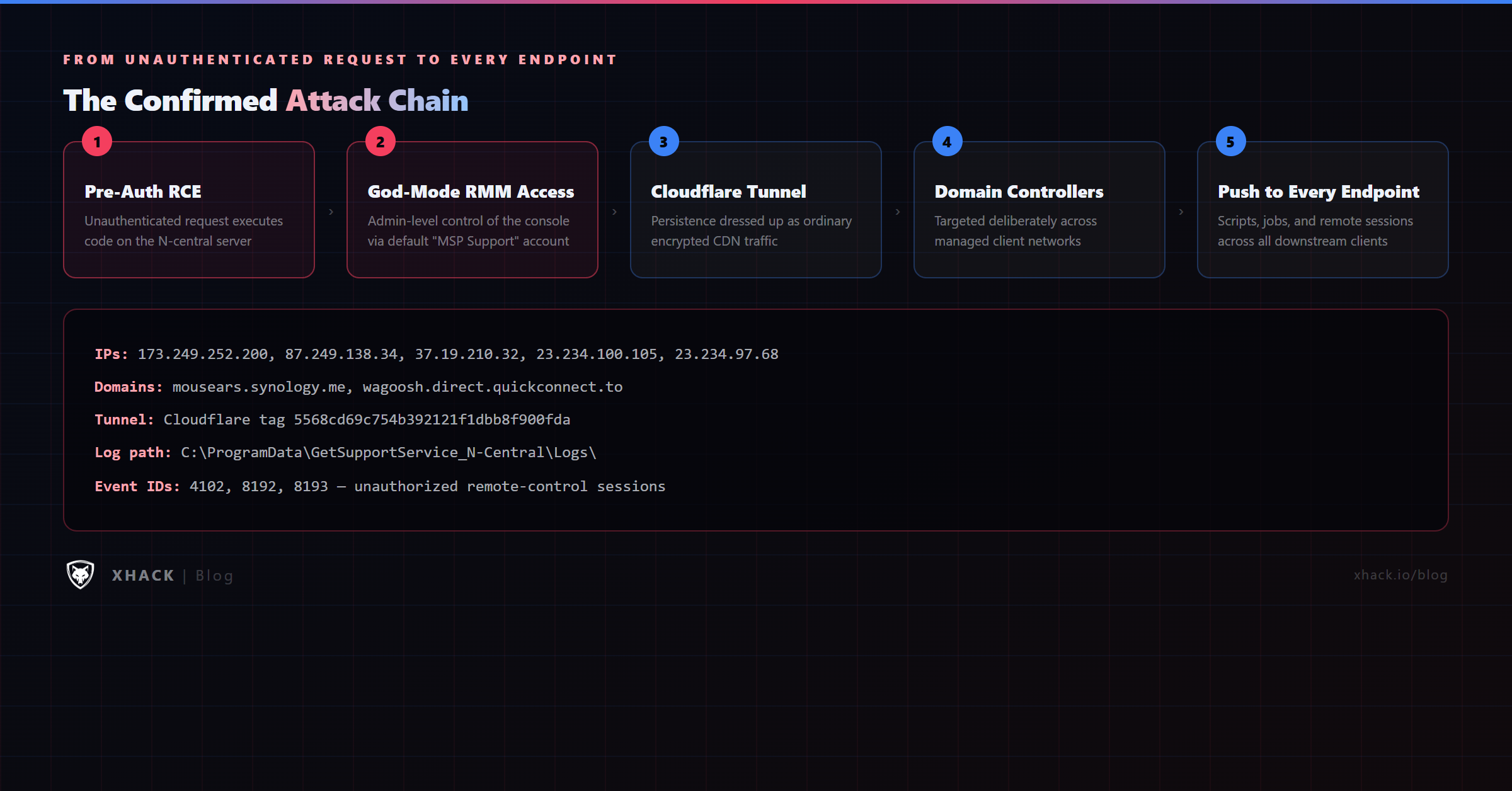Select the Domain Controllers card title
Screen dimensions: 1512x791
click(x=1019, y=191)
